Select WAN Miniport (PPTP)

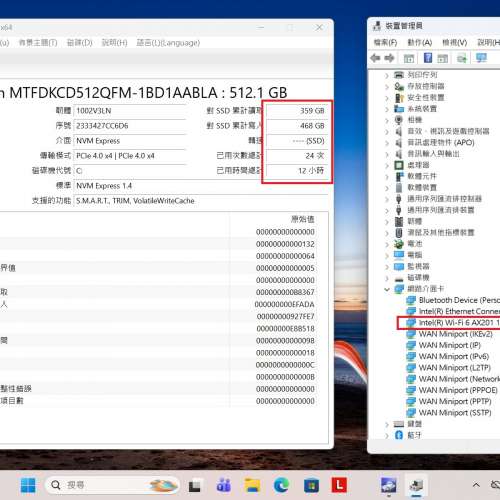pyautogui.click(x=449, y=401)
